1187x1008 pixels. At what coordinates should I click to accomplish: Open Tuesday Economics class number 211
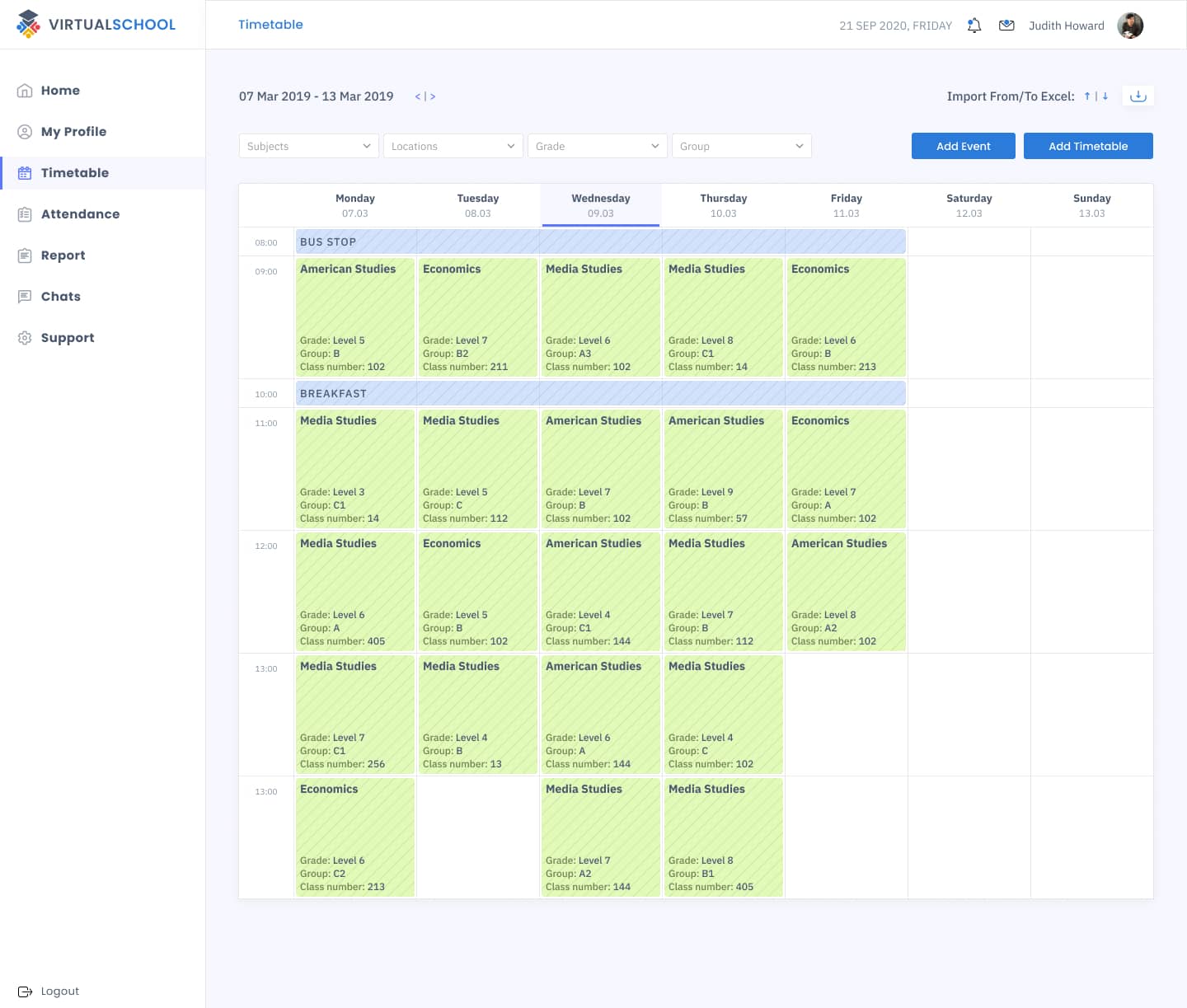[478, 317]
